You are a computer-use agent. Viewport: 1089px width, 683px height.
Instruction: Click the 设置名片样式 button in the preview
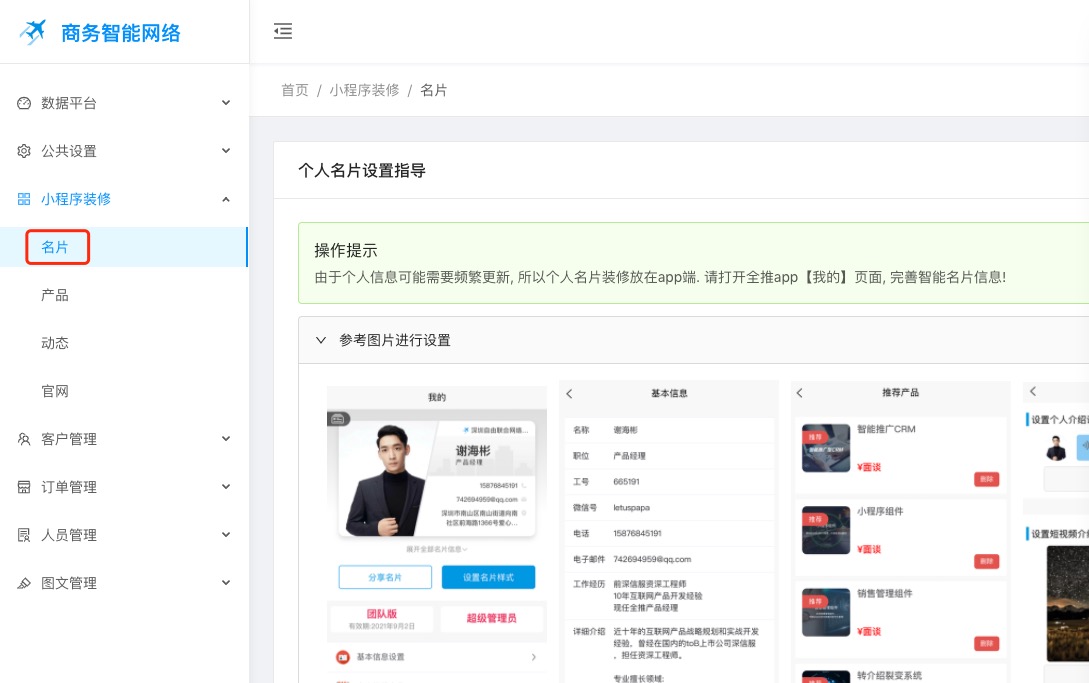click(x=488, y=577)
